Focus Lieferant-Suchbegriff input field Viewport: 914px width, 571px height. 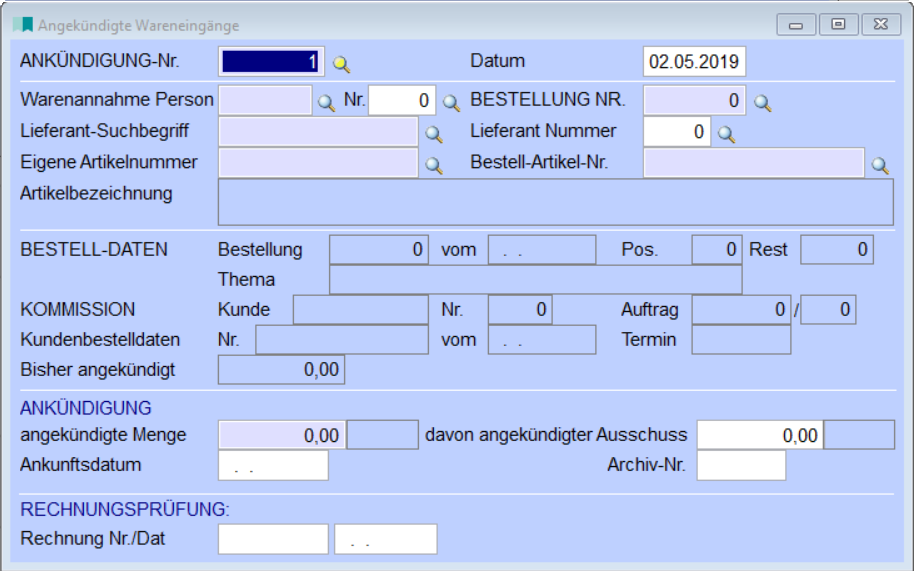[318, 132]
